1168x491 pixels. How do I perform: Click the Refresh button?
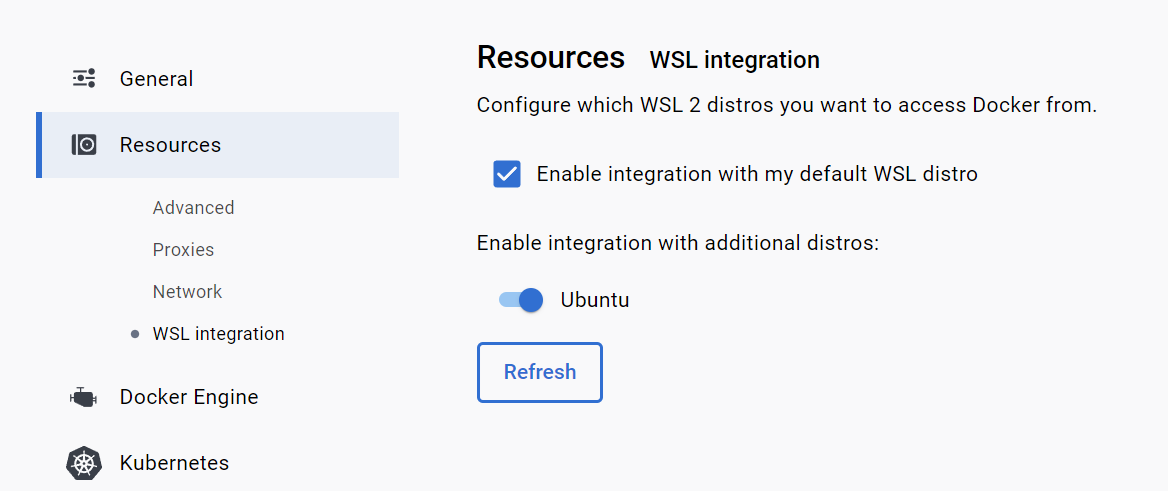539,373
